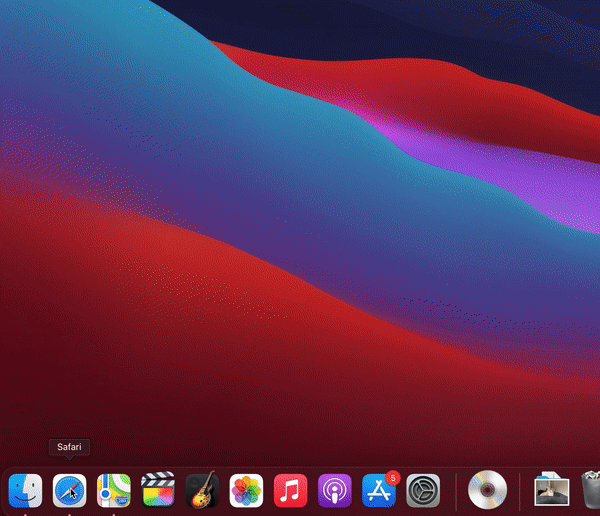Image resolution: width=600 pixels, height=516 pixels.
Task: Click dock divider right of DVD Player
Action: coord(520,491)
